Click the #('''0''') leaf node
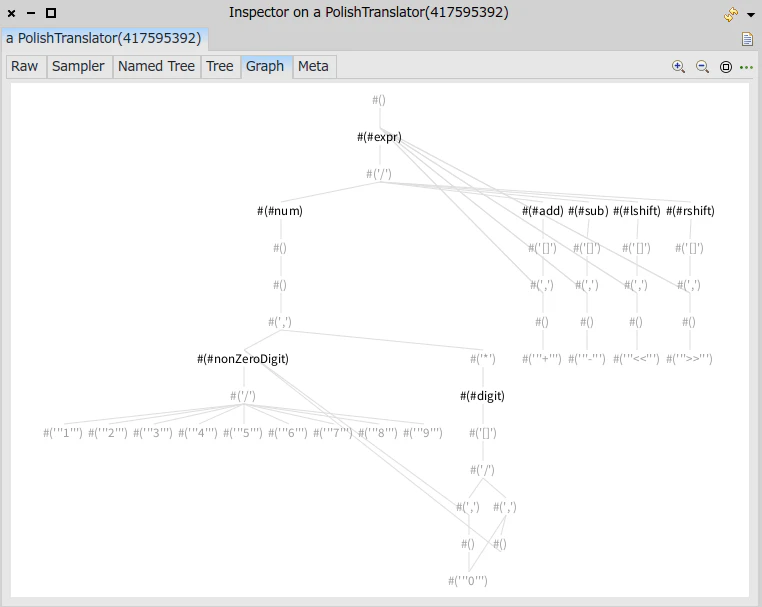The height and width of the screenshot is (607, 762). [468, 581]
